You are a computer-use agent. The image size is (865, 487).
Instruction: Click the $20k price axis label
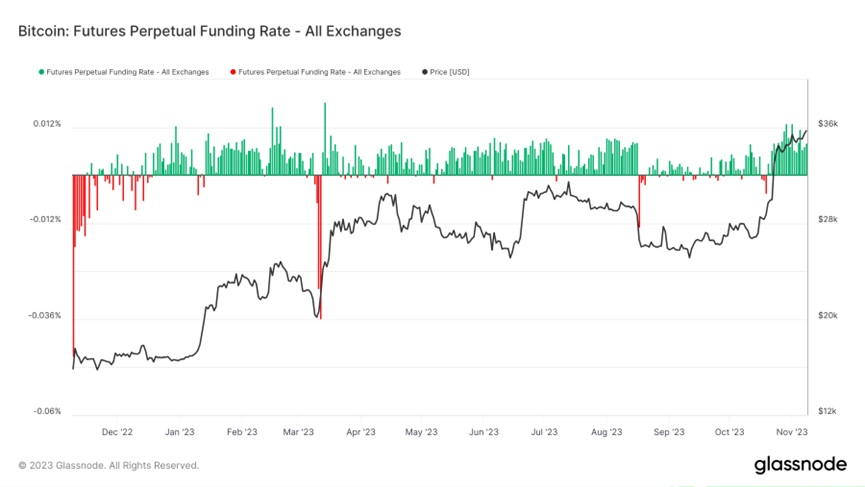point(828,316)
